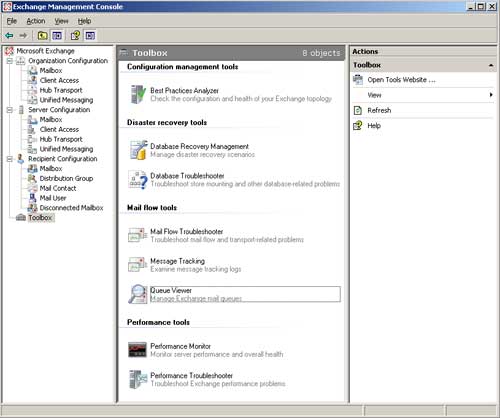The image size is (500, 418).
Task: Select Queue Viewer entry
Action: pyautogui.click(x=245, y=294)
